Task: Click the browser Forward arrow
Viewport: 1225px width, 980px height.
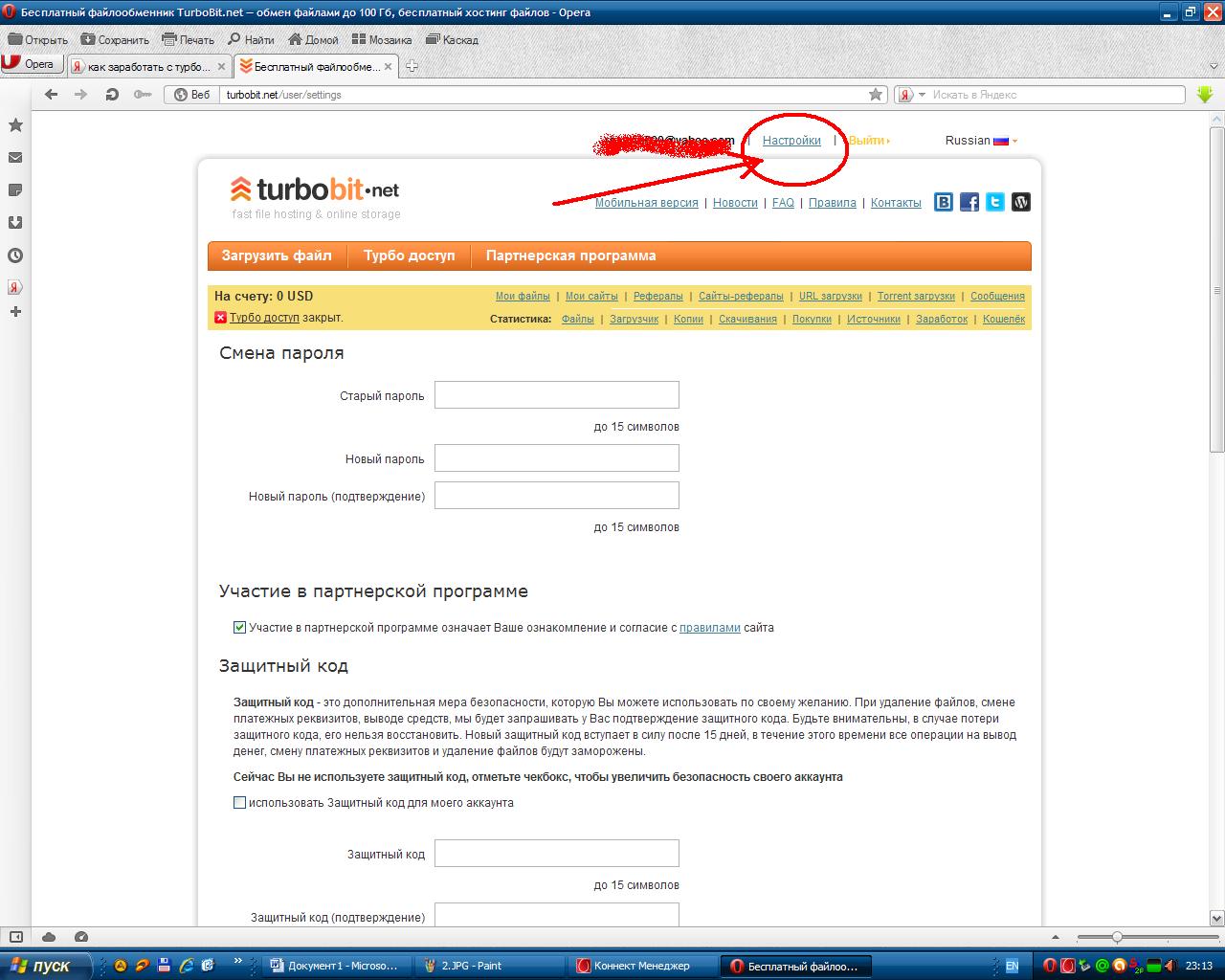Action: tap(81, 95)
